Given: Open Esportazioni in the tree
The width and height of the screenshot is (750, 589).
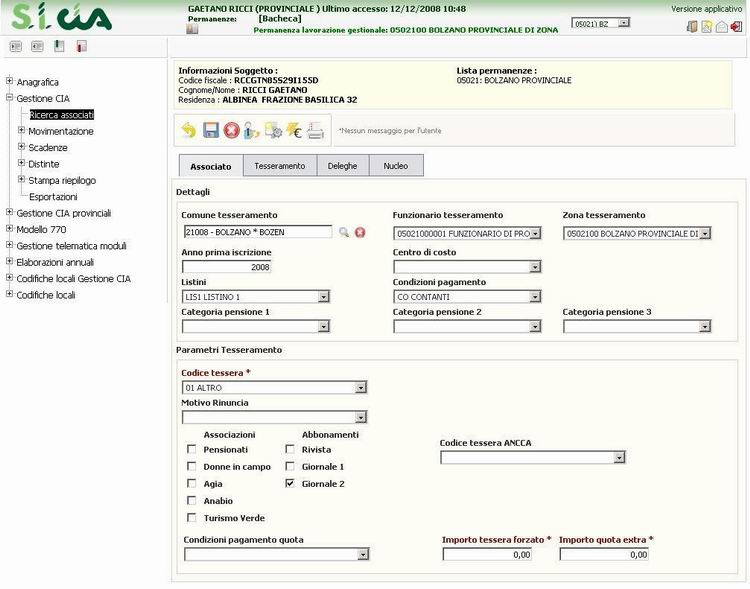Looking at the screenshot, I should [x=53, y=197].
